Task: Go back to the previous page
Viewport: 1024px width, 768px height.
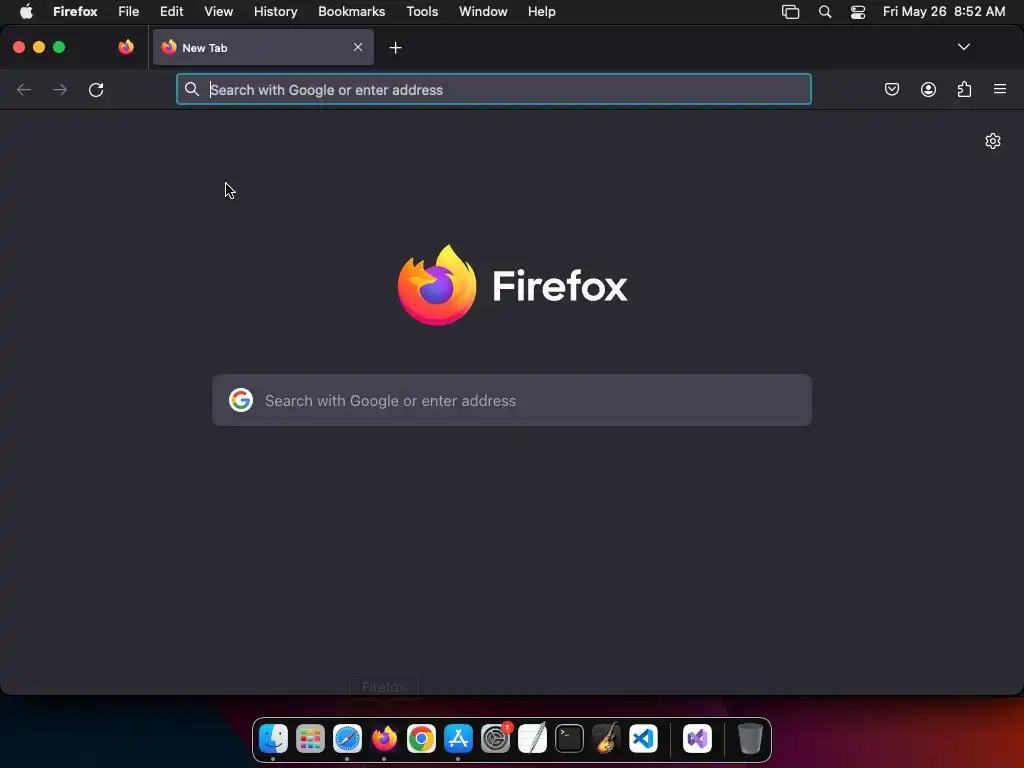Action: 24,89
